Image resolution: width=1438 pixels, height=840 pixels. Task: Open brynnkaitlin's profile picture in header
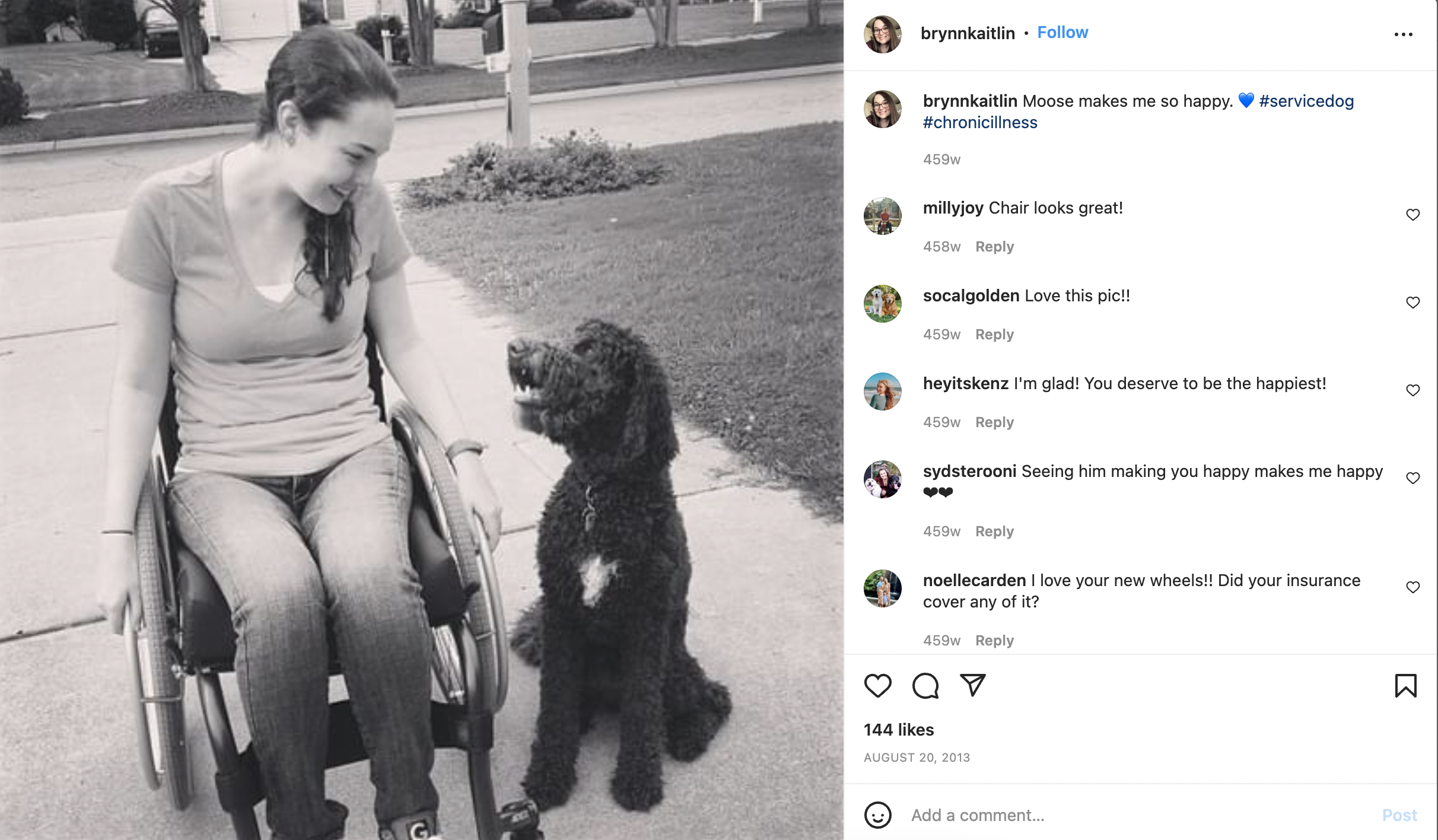coord(883,34)
